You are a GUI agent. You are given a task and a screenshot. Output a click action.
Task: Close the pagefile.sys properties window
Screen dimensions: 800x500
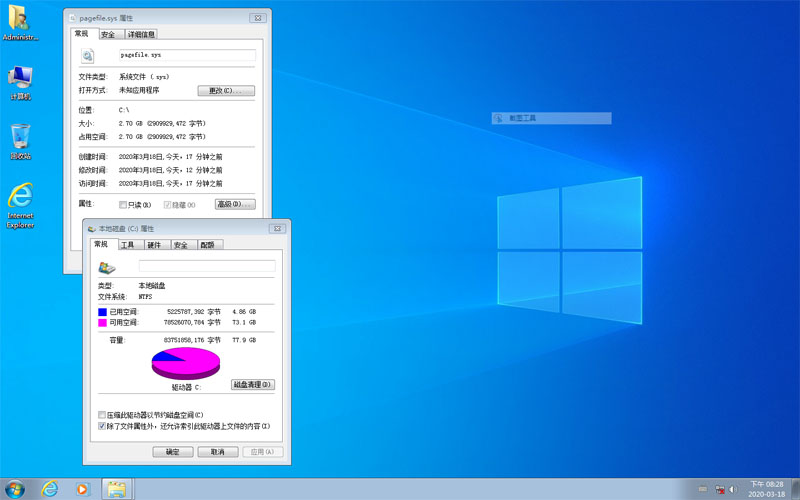(x=258, y=18)
